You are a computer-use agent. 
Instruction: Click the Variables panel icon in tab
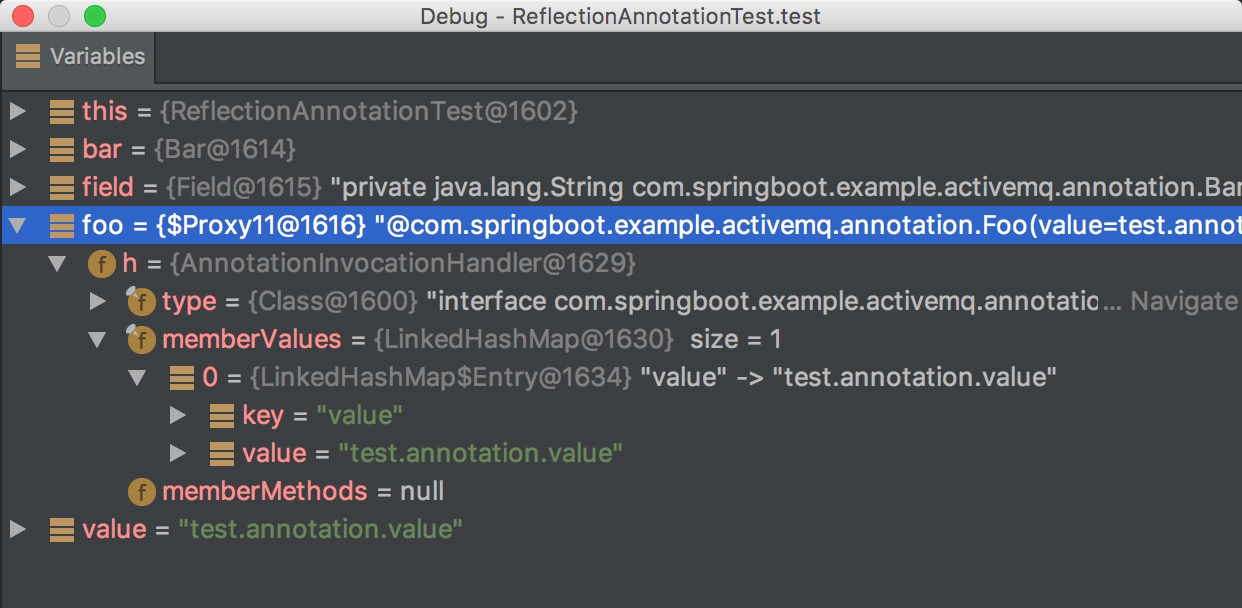(28, 57)
